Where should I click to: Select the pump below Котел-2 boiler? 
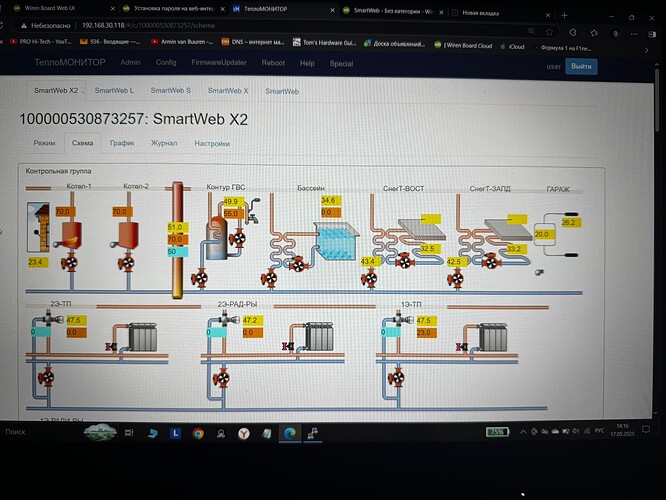click(x=127, y=263)
